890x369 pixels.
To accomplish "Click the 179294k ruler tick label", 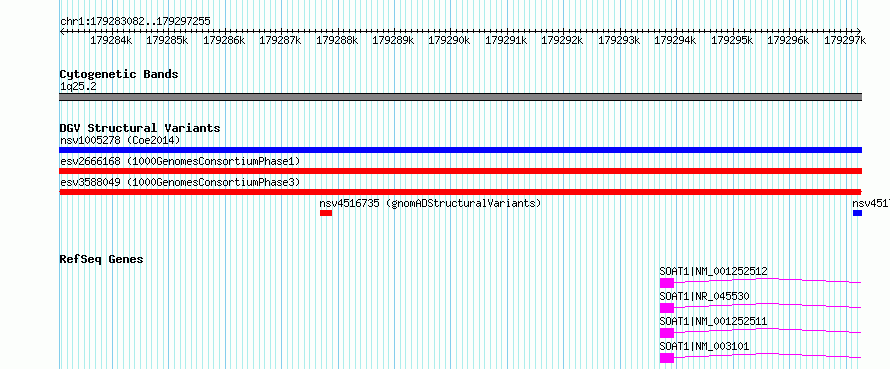I will click(675, 40).
